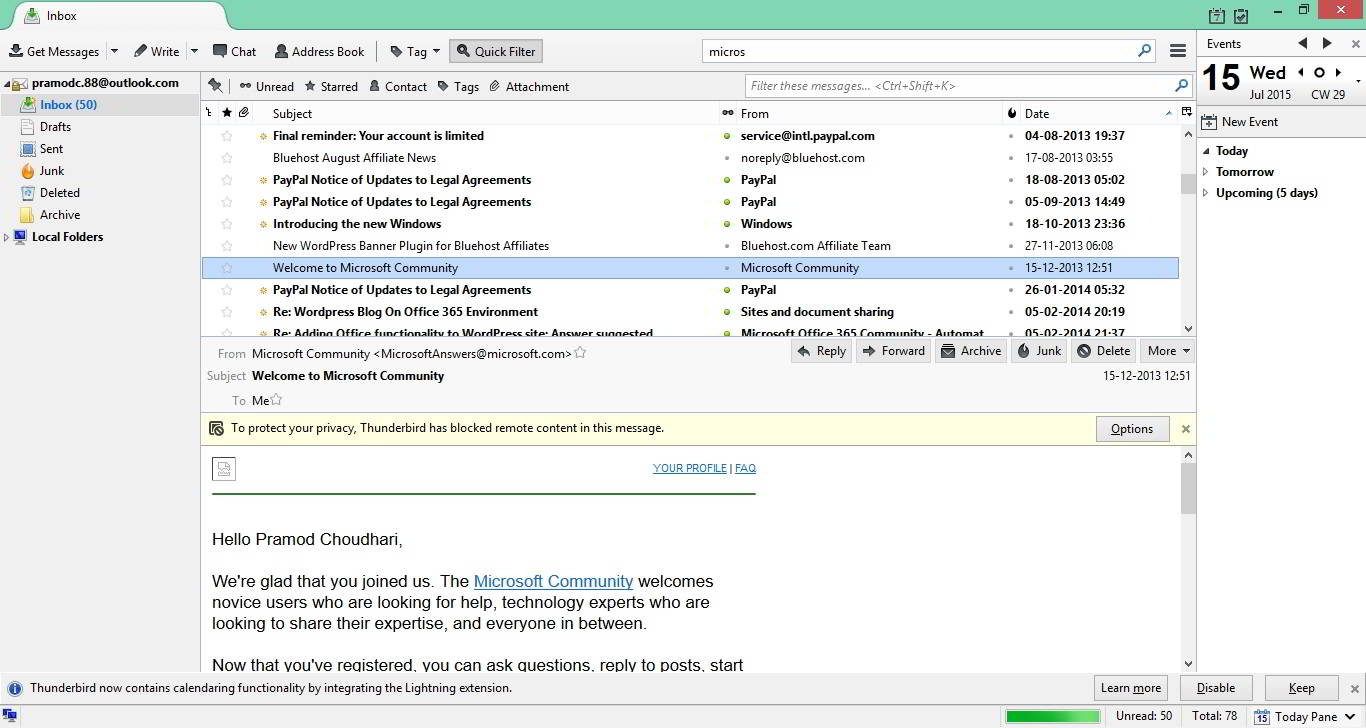Toggle the Attachment filter
This screenshot has height=728, width=1366.
(529, 86)
